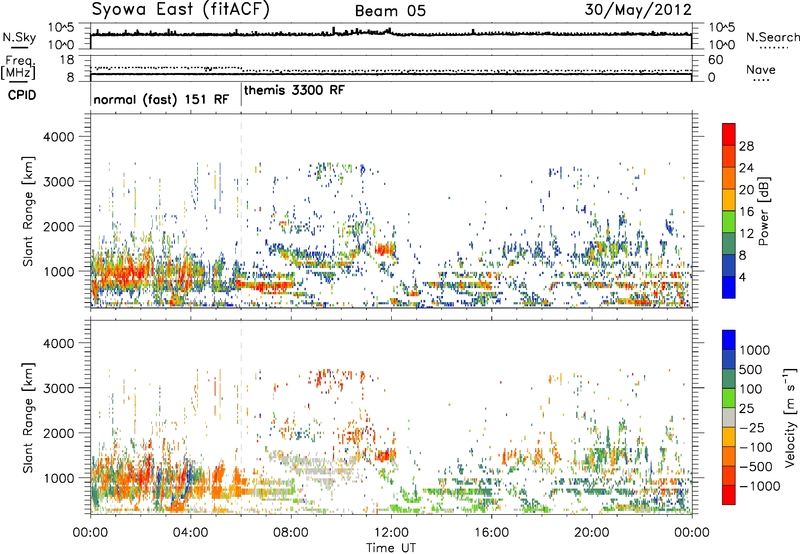Click the 'Slant Range [km]' label of the velocity panel
This screenshot has height=554, width=800.
click(x=28, y=418)
